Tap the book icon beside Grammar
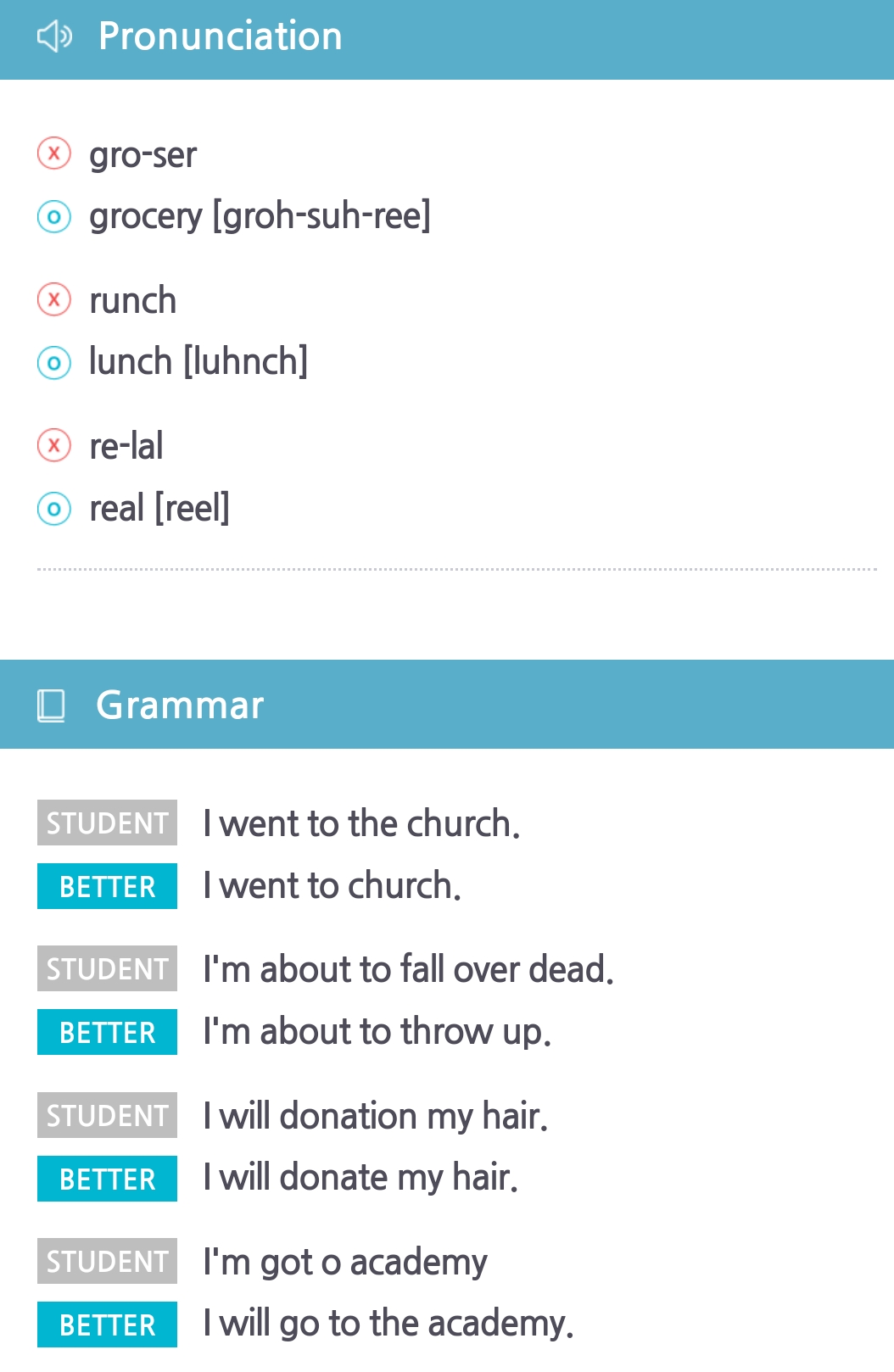This screenshot has width=894, height=1372. [51, 705]
